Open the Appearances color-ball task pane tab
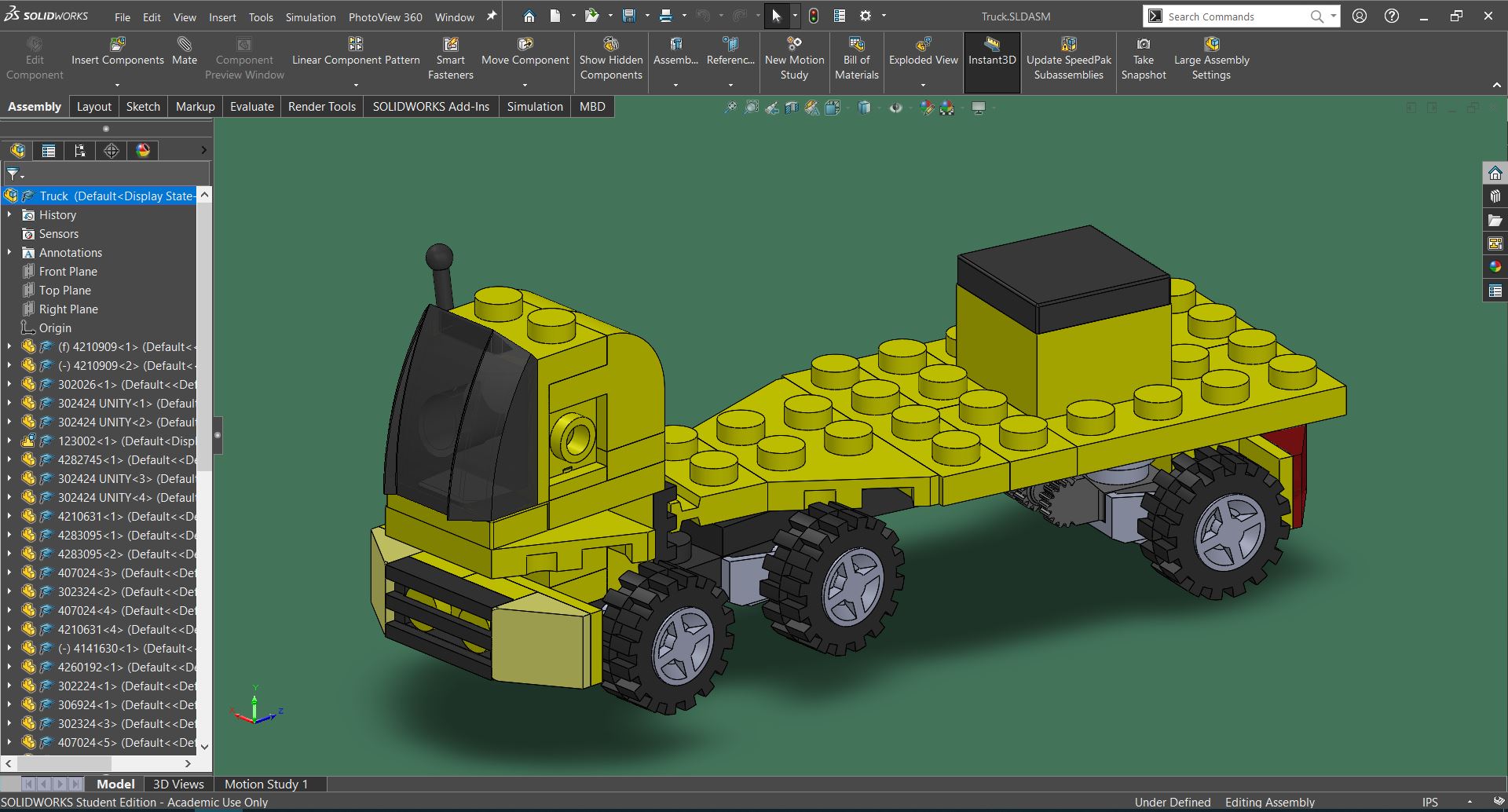1508x812 pixels. [1495, 267]
